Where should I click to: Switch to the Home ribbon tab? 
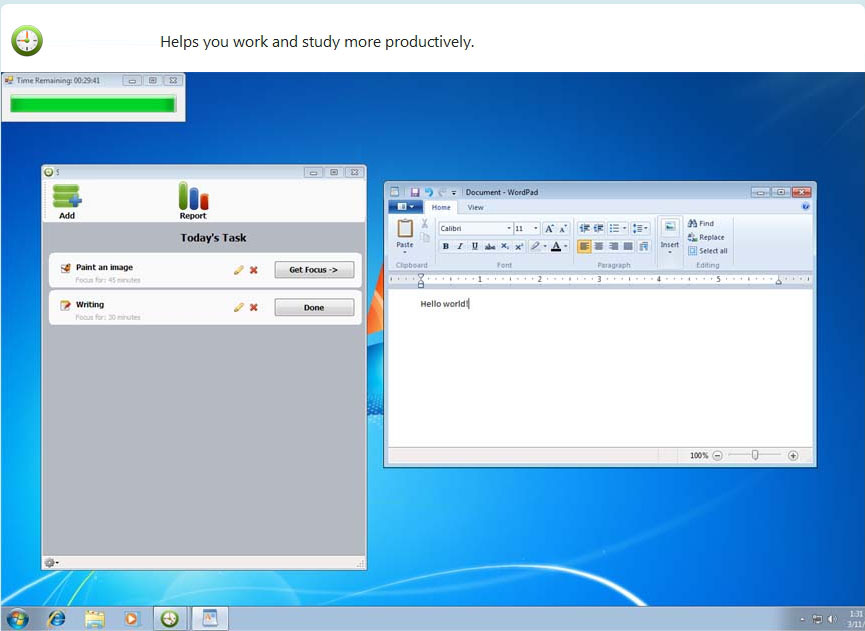[x=441, y=207]
